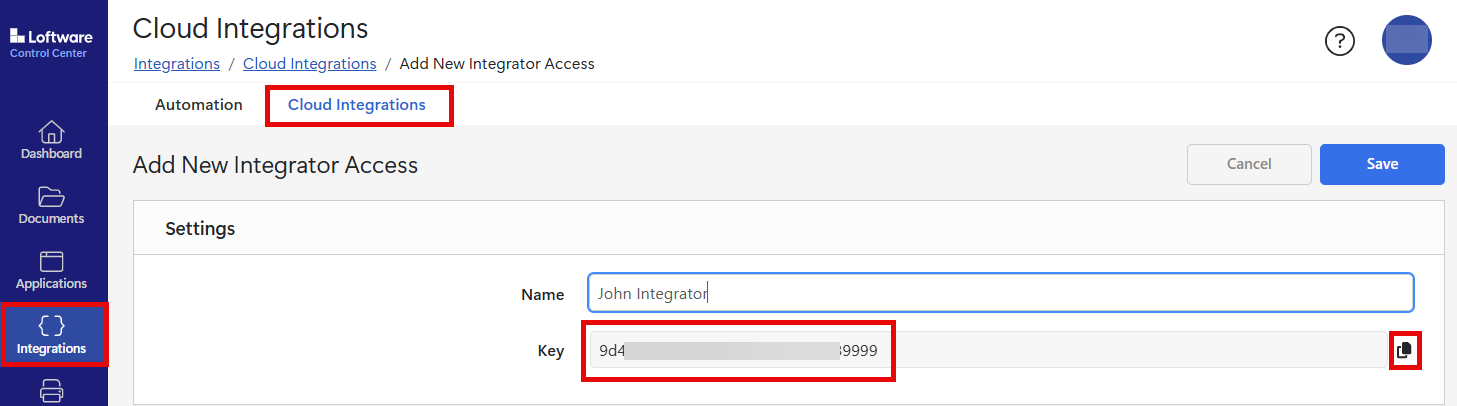The height and width of the screenshot is (406, 1457).
Task: Open help via the question mark icon
Action: [1339, 41]
